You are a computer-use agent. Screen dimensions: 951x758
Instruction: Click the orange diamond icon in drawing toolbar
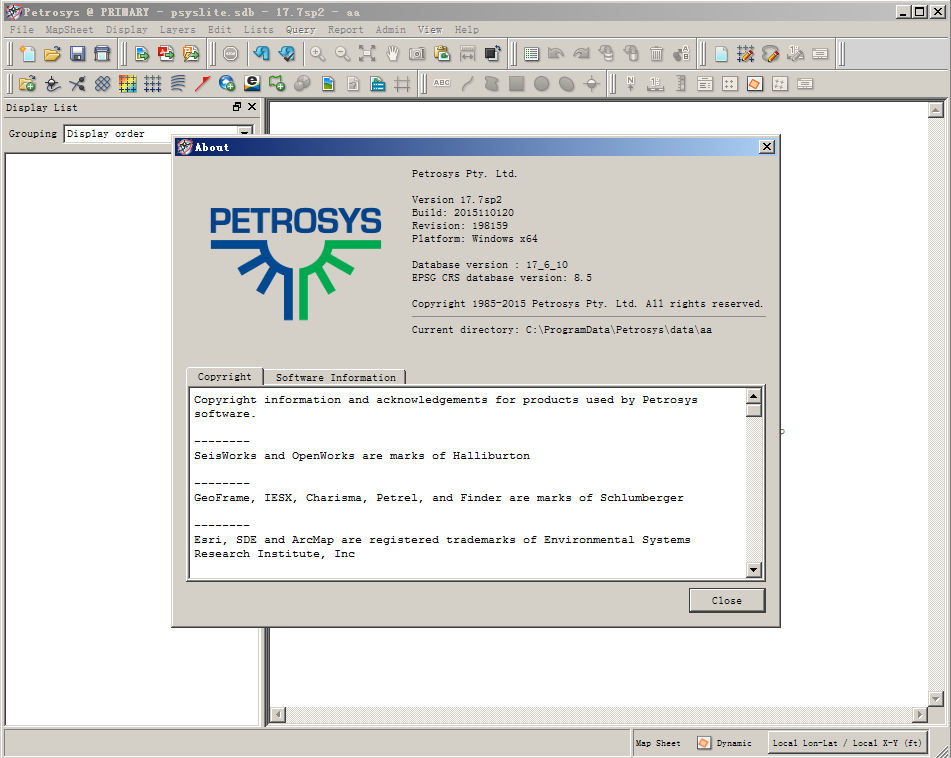coord(754,84)
